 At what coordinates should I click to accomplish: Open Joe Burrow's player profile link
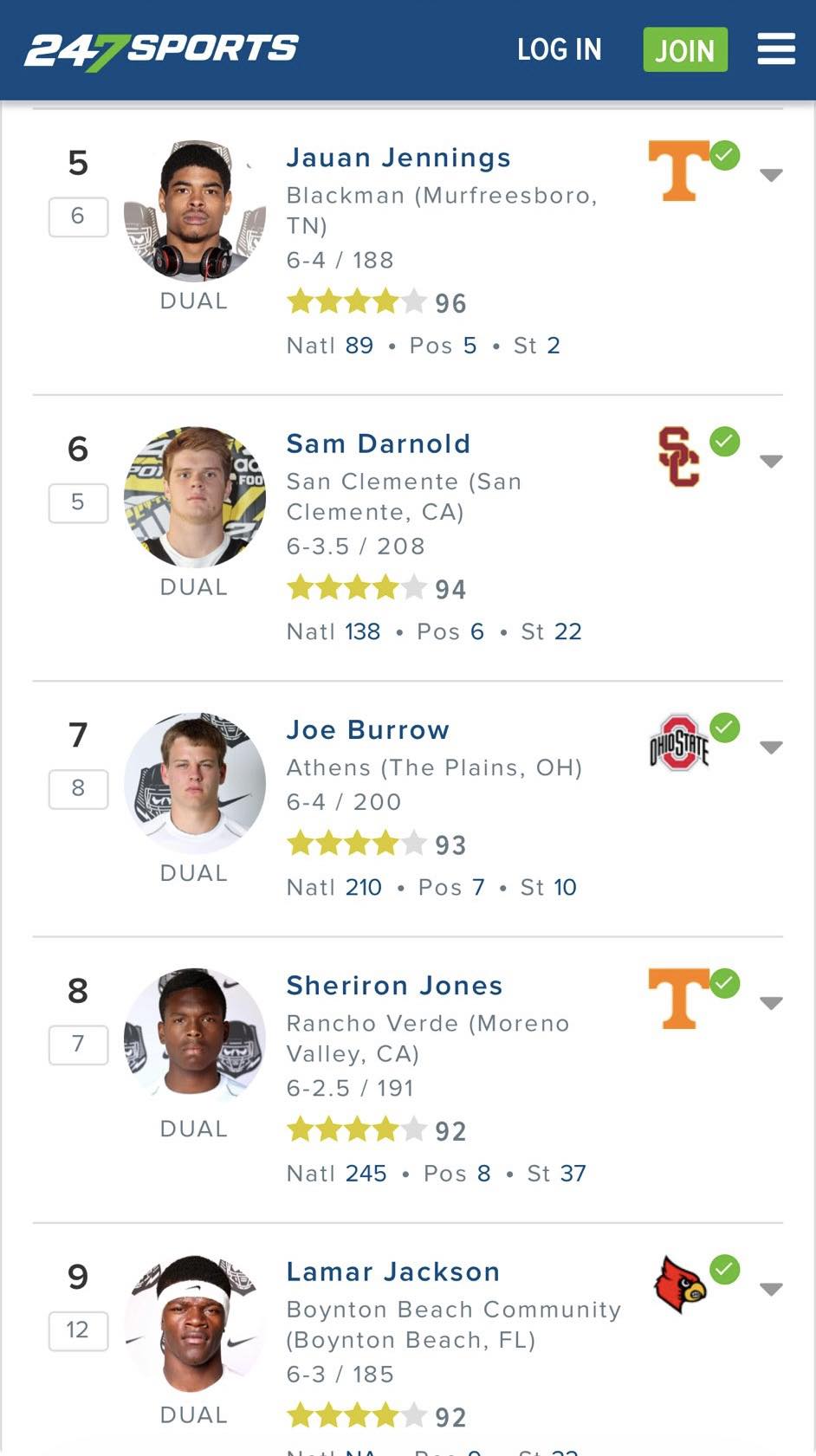[368, 730]
